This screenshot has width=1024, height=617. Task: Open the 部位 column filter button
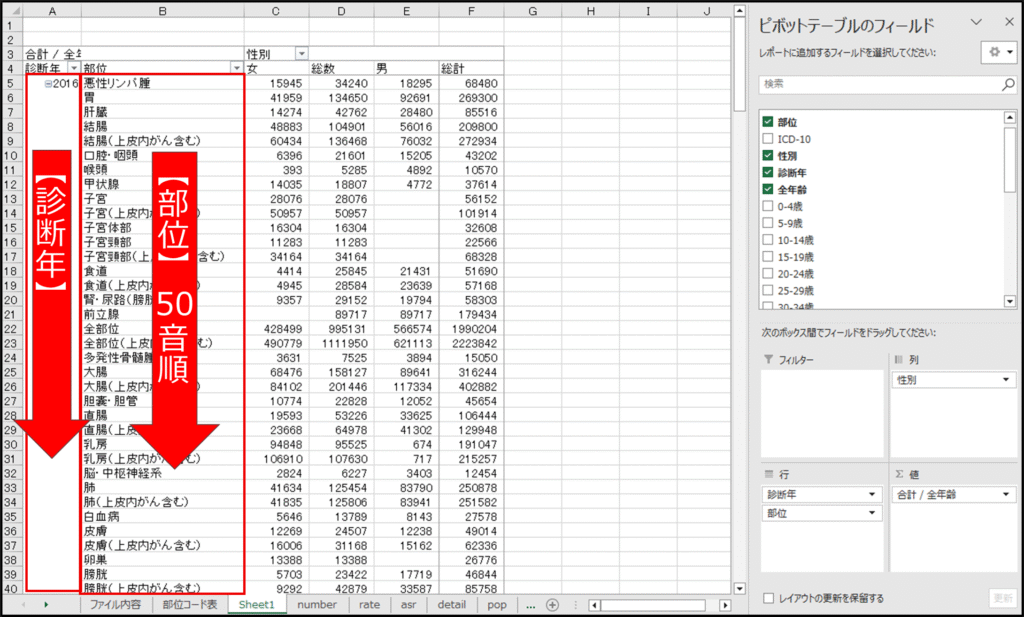point(237,68)
